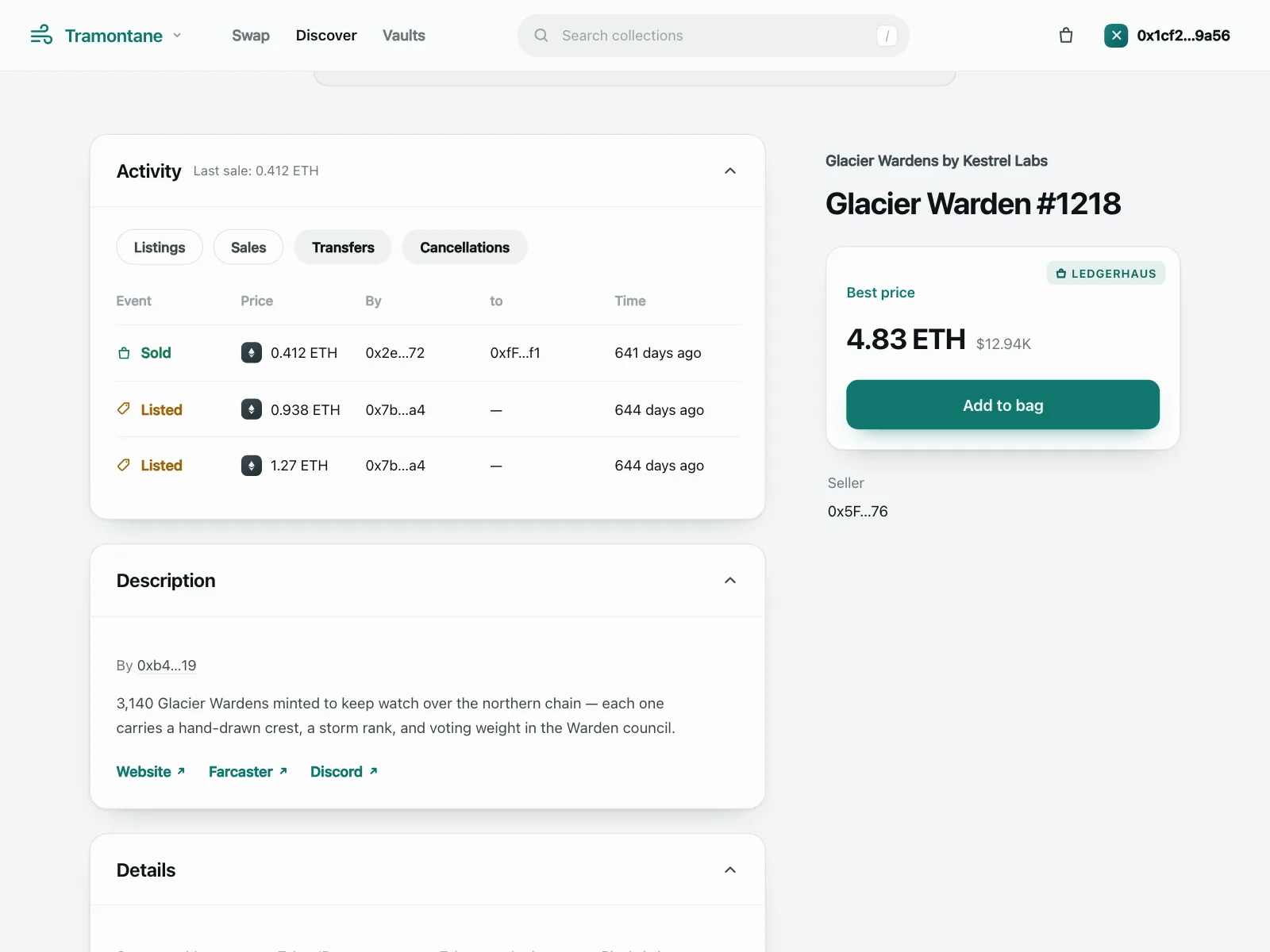
Task: Open the Swap page
Action: point(251,36)
